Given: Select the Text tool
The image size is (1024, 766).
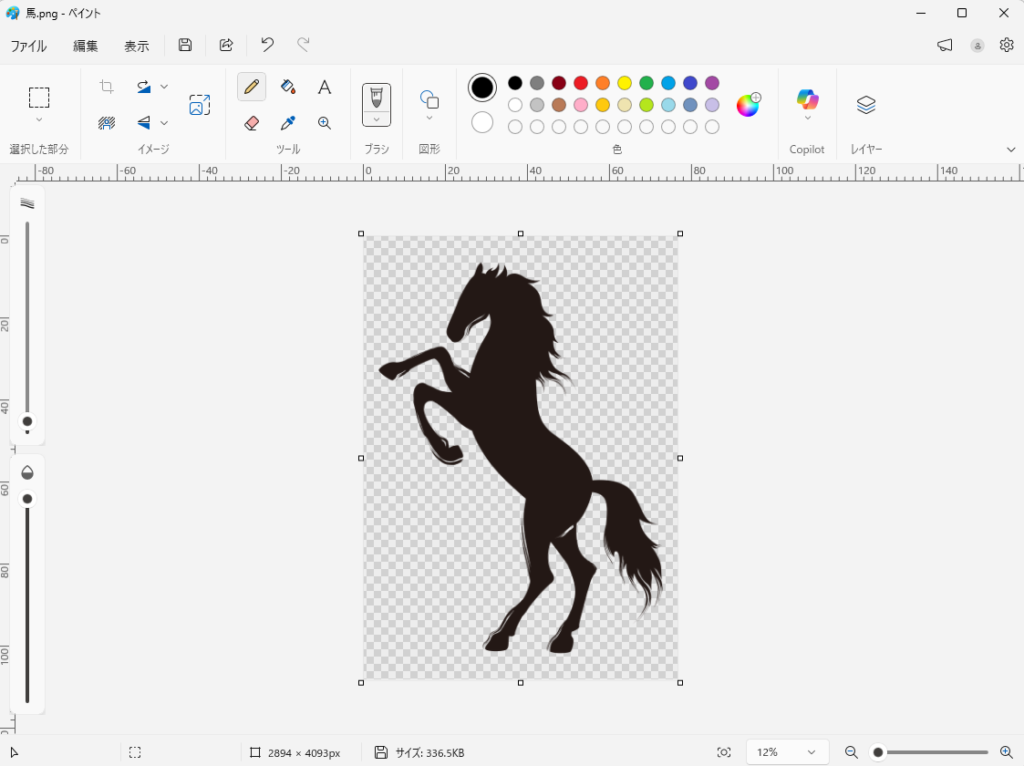Looking at the screenshot, I should (x=324, y=87).
